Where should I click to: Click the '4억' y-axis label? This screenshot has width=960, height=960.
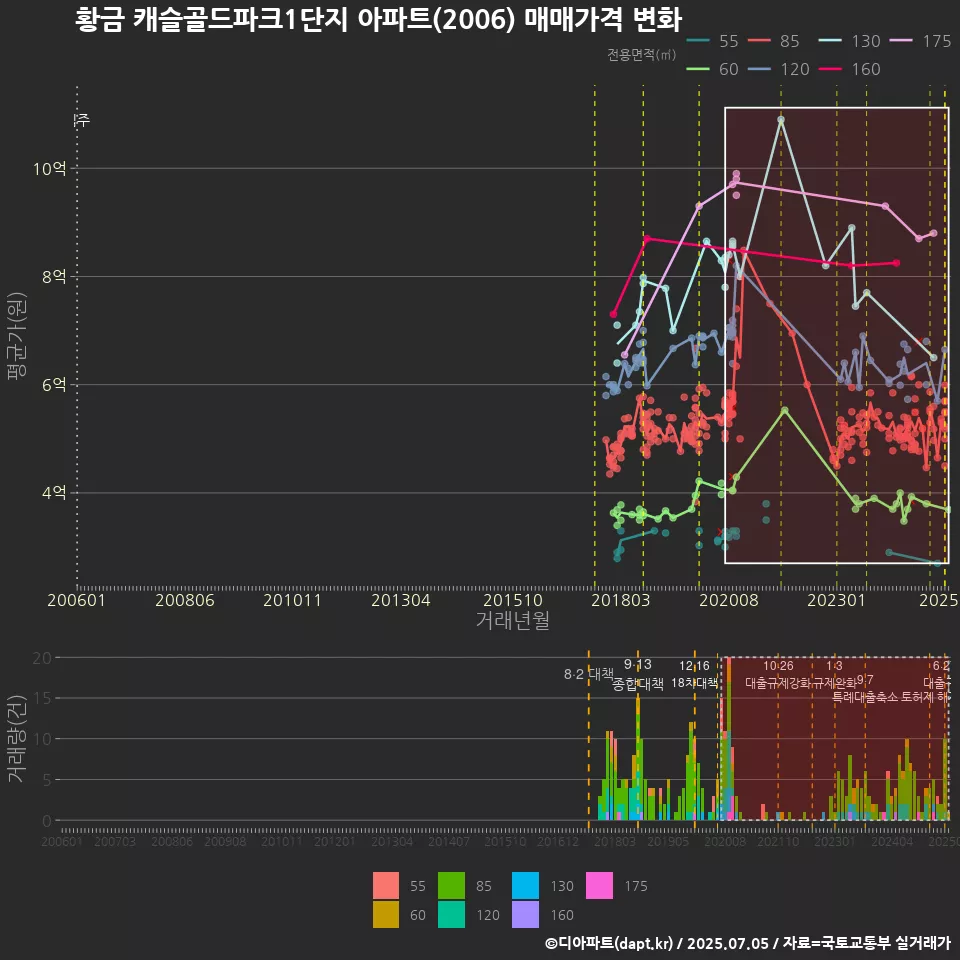54,493
